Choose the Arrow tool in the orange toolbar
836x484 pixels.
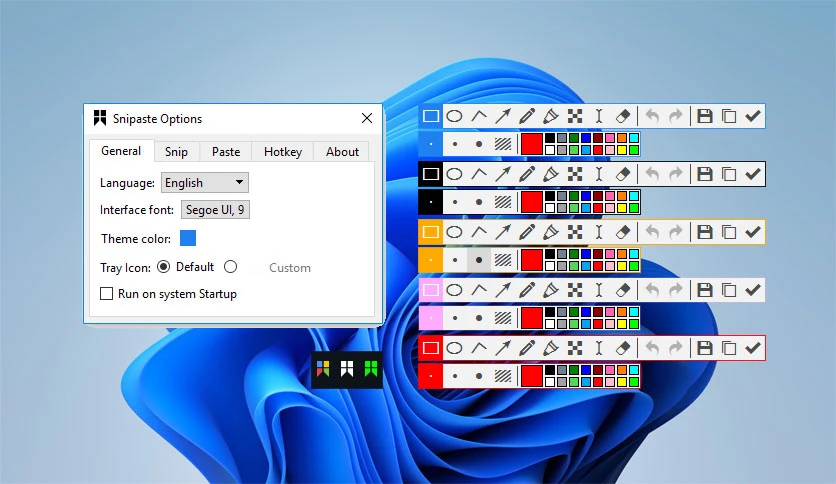pos(503,232)
